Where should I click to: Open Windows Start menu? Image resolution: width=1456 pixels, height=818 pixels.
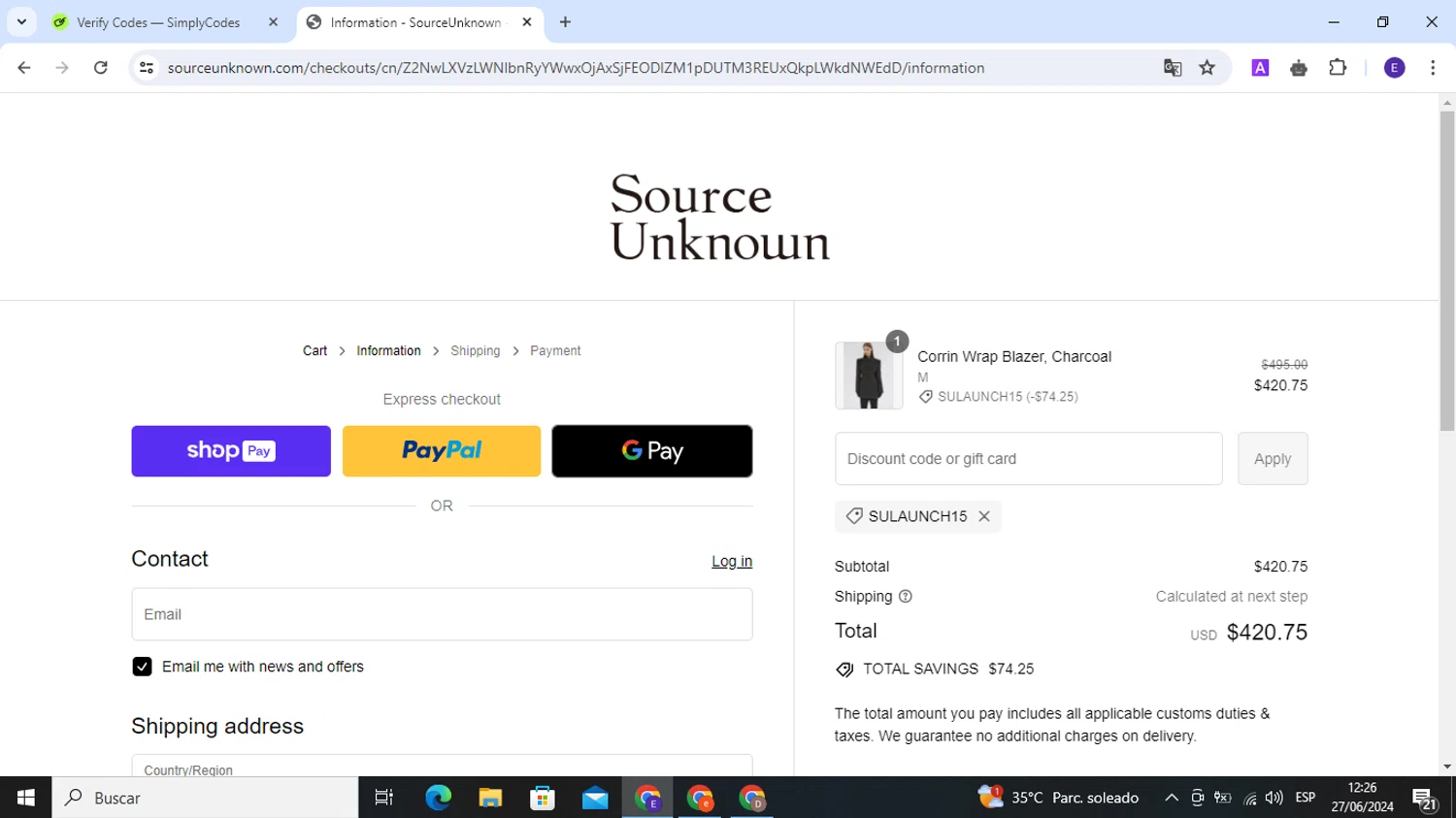pos(25,798)
